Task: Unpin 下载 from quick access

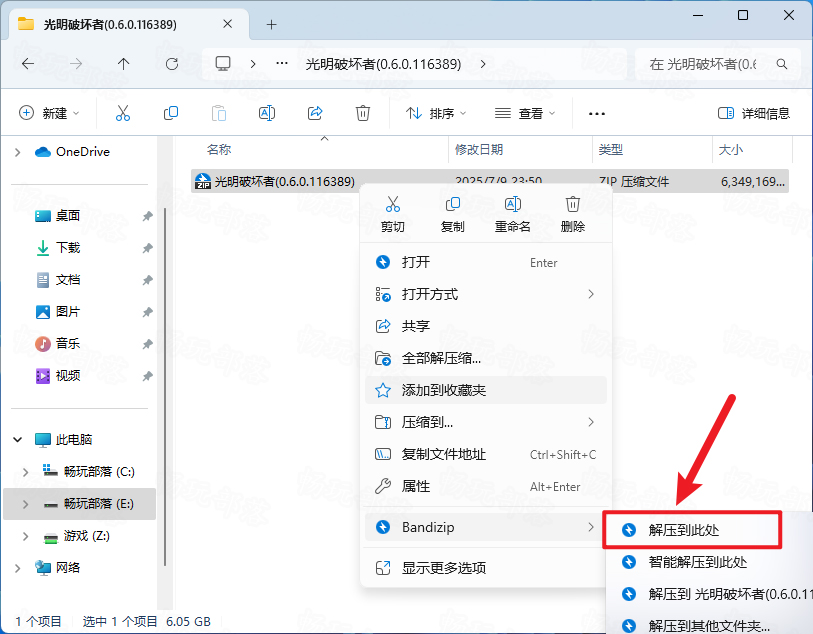Action: (148, 248)
